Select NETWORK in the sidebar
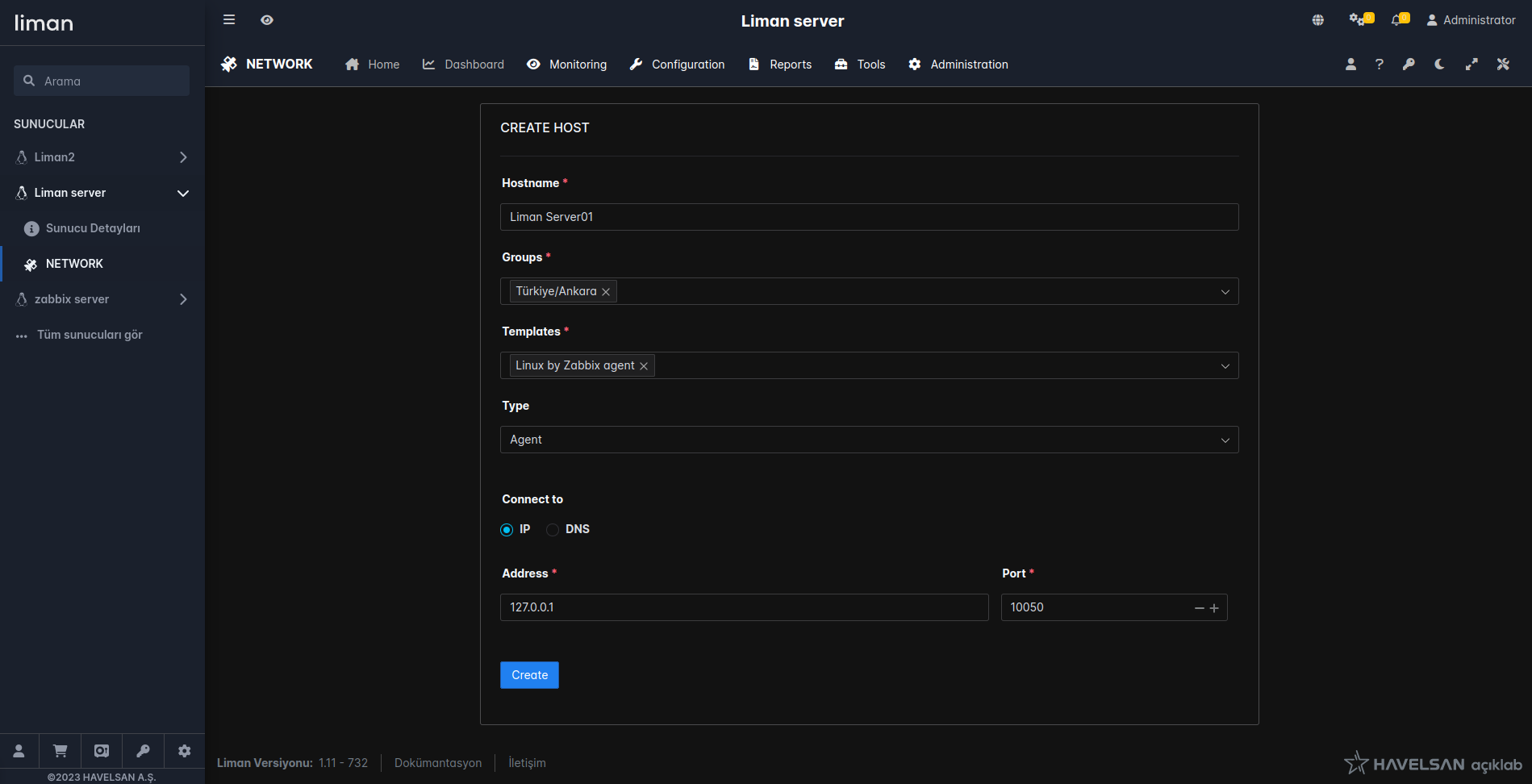Image resolution: width=1532 pixels, height=784 pixels. (x=102, y=264)
